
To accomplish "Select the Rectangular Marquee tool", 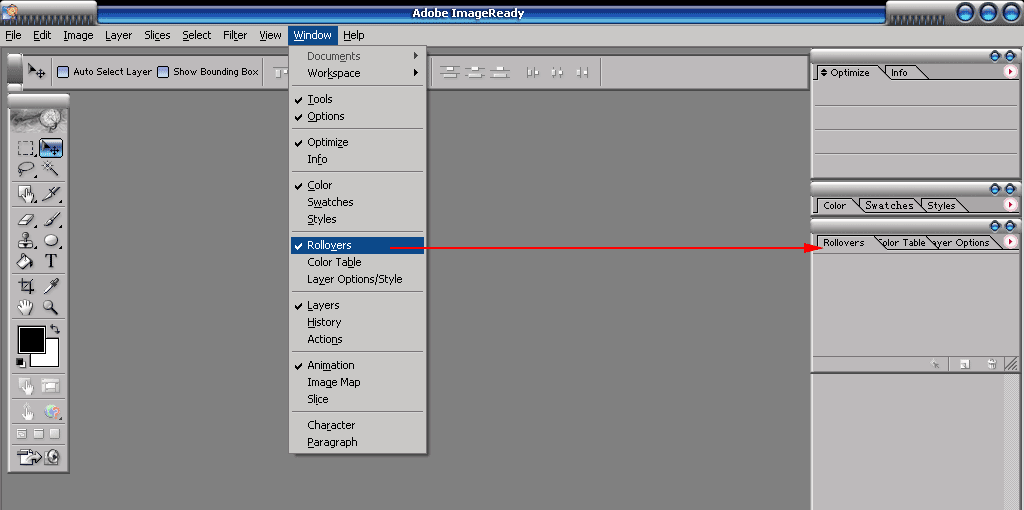I will (x=26, y=148).
